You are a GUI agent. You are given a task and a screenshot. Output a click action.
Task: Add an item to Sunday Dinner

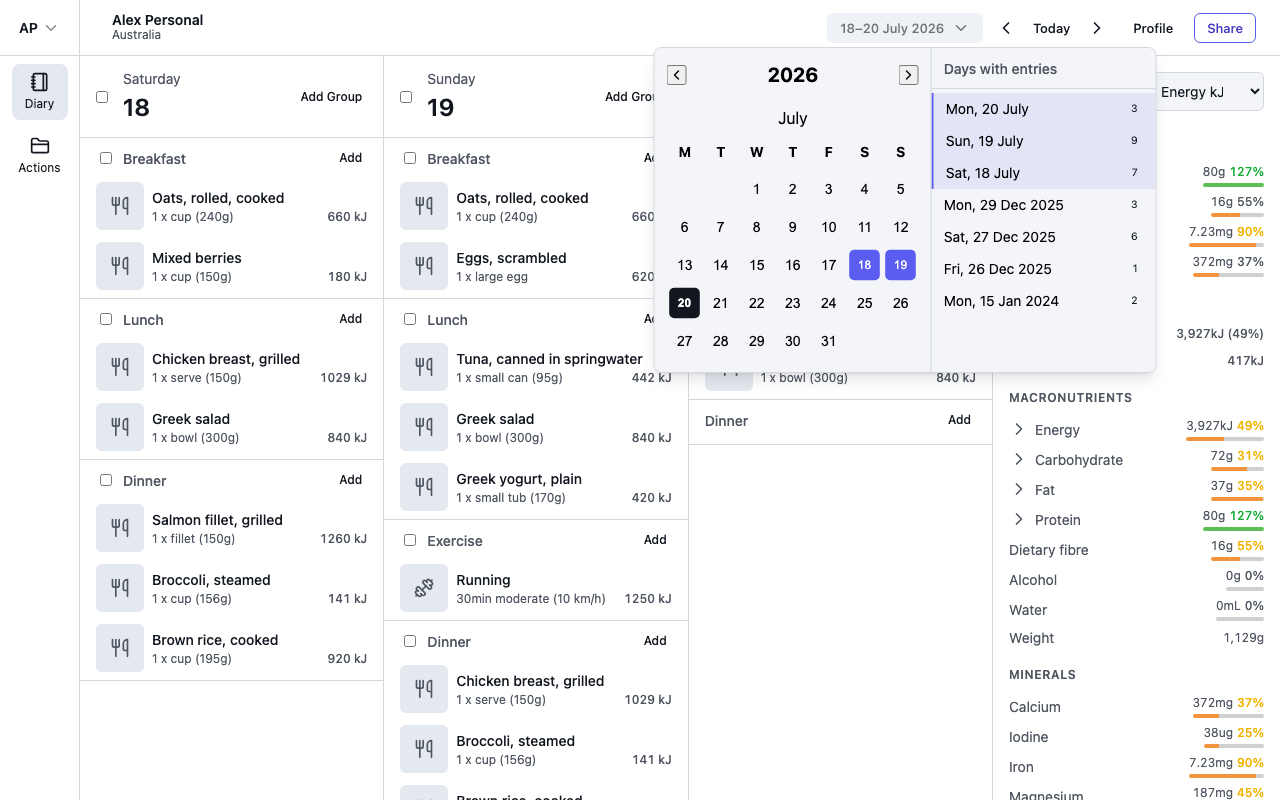tap(655, 641)
